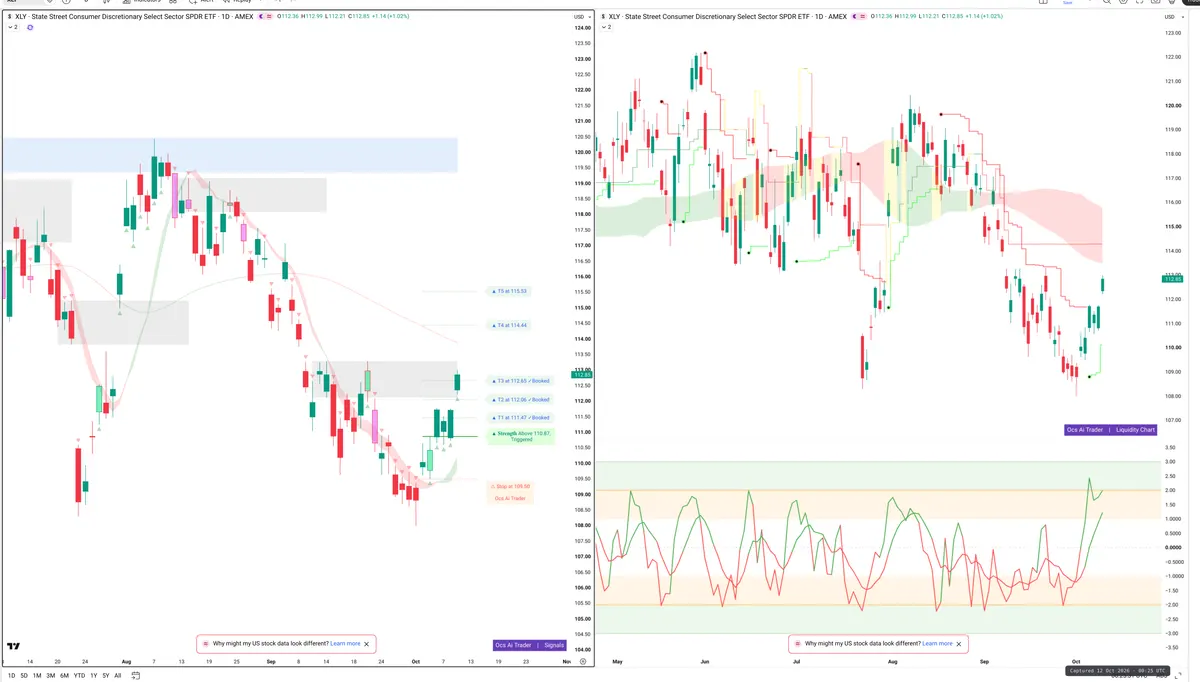This screenshot has width=1200, height=682.
Task: Select the All time range
Action: pyautogui.click(x=118, y=676)
